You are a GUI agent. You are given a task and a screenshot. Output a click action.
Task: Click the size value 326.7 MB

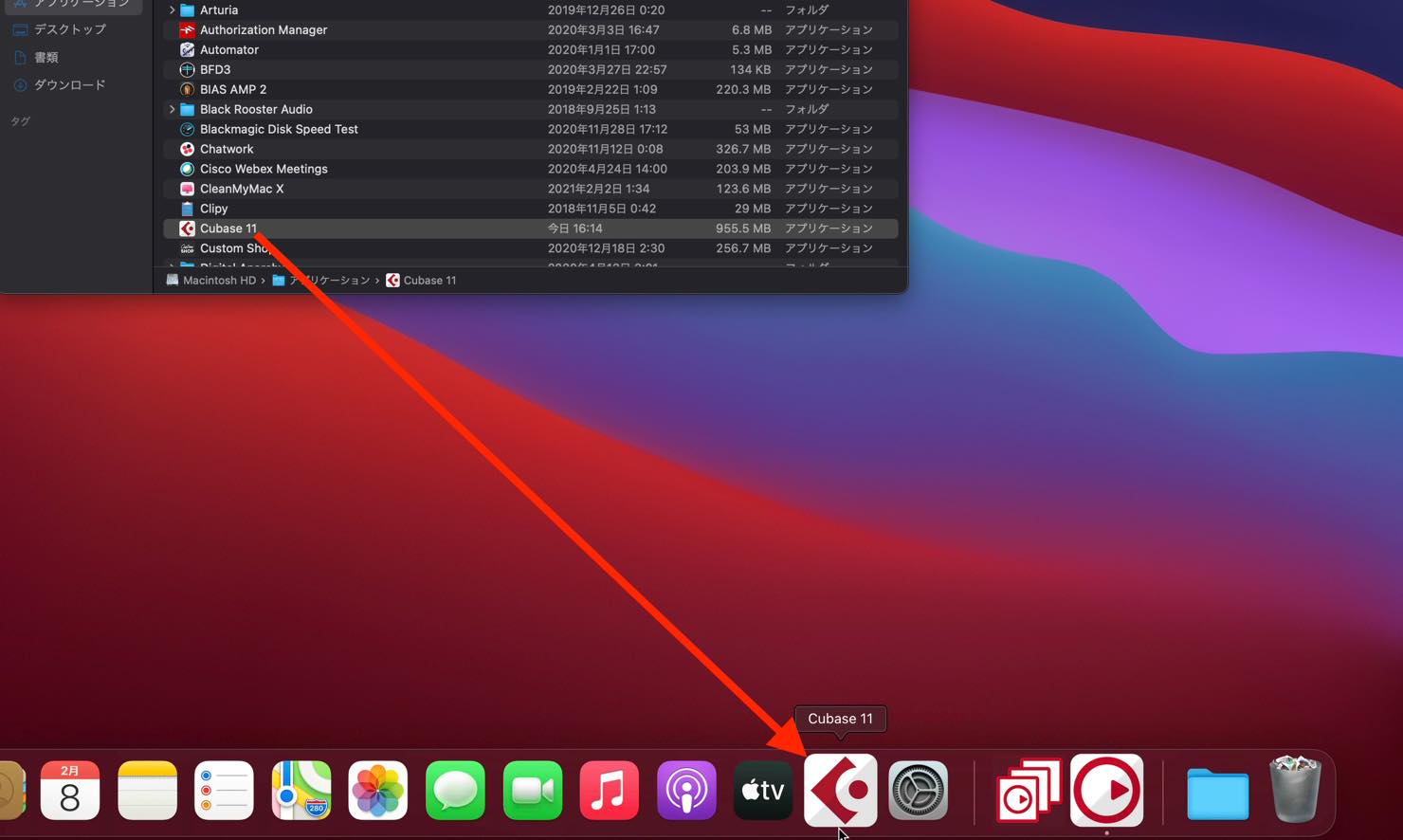742,149
